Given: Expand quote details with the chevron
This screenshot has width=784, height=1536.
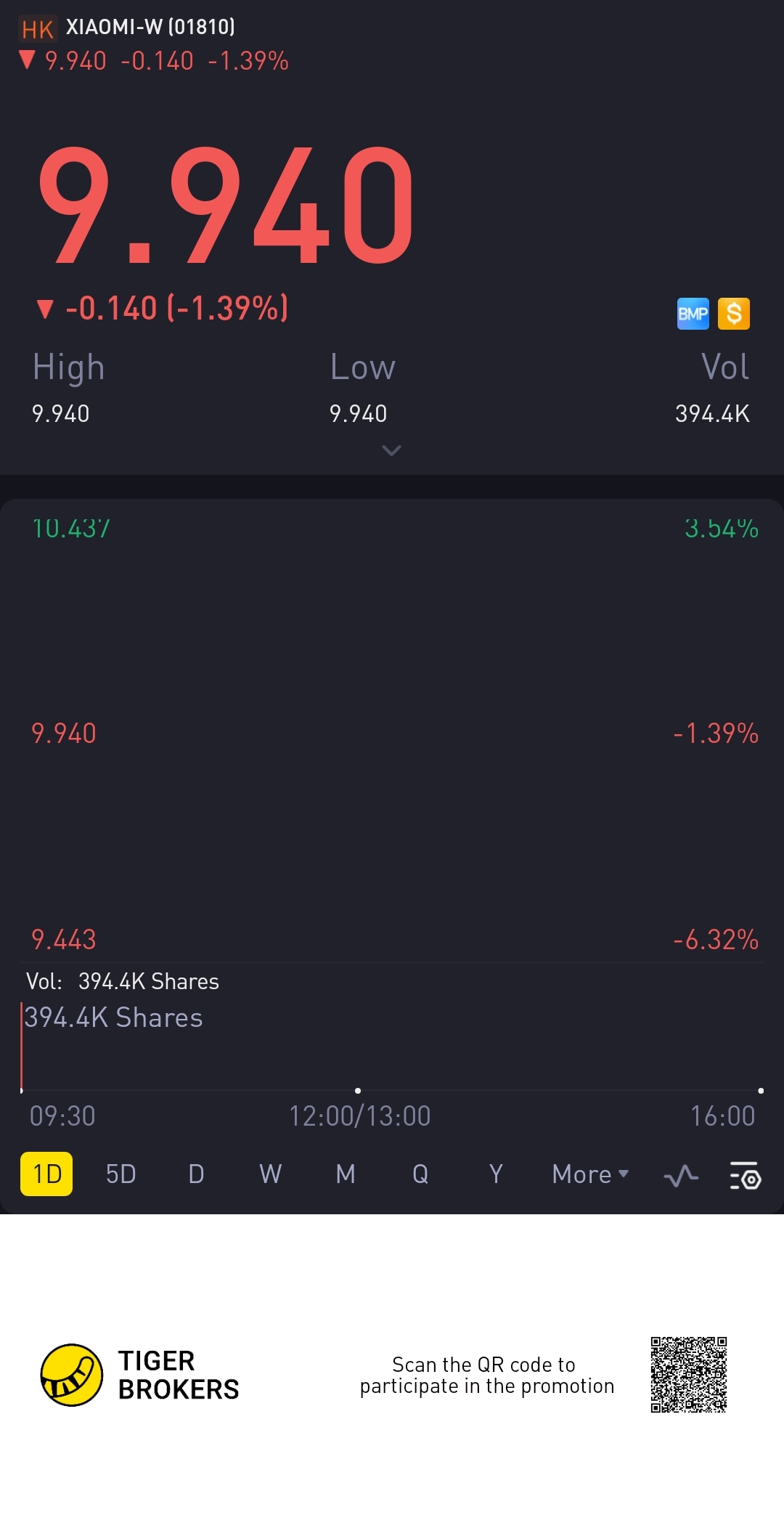Looking at the screenshot, I should click(x=391, y=451).
